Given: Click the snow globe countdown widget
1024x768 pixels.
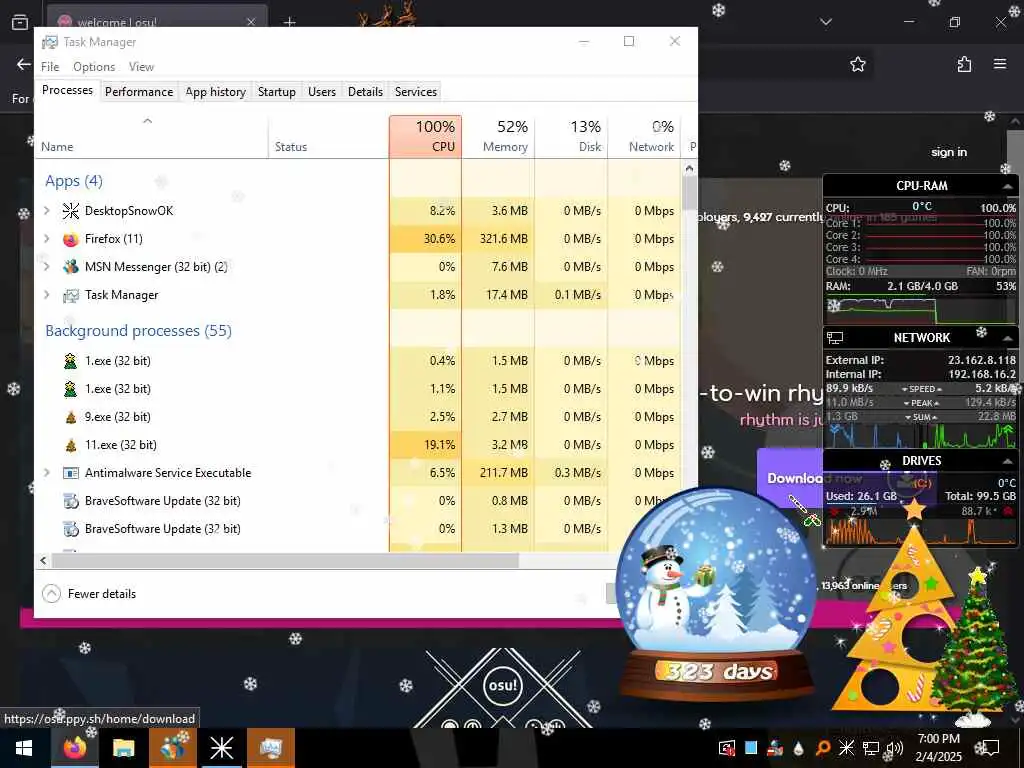Looking at the screenshot, I should tap(716, 594).
